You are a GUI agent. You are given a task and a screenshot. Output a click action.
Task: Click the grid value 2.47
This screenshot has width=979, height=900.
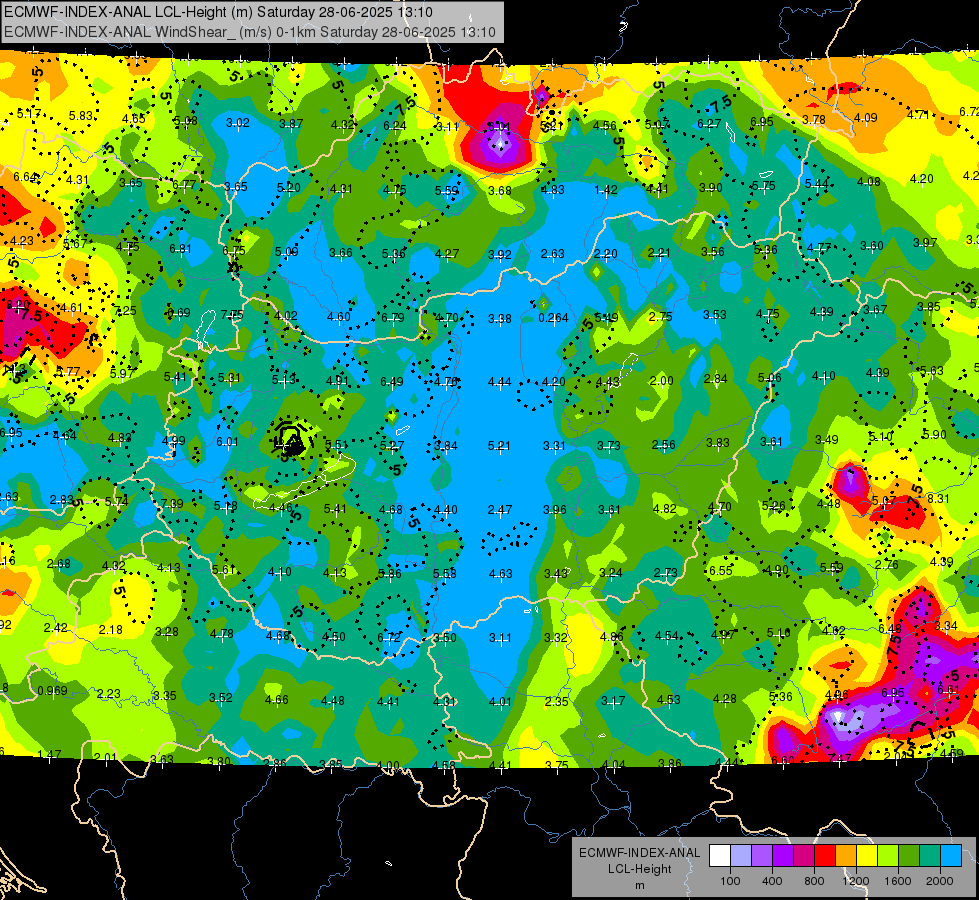[500, 510]
